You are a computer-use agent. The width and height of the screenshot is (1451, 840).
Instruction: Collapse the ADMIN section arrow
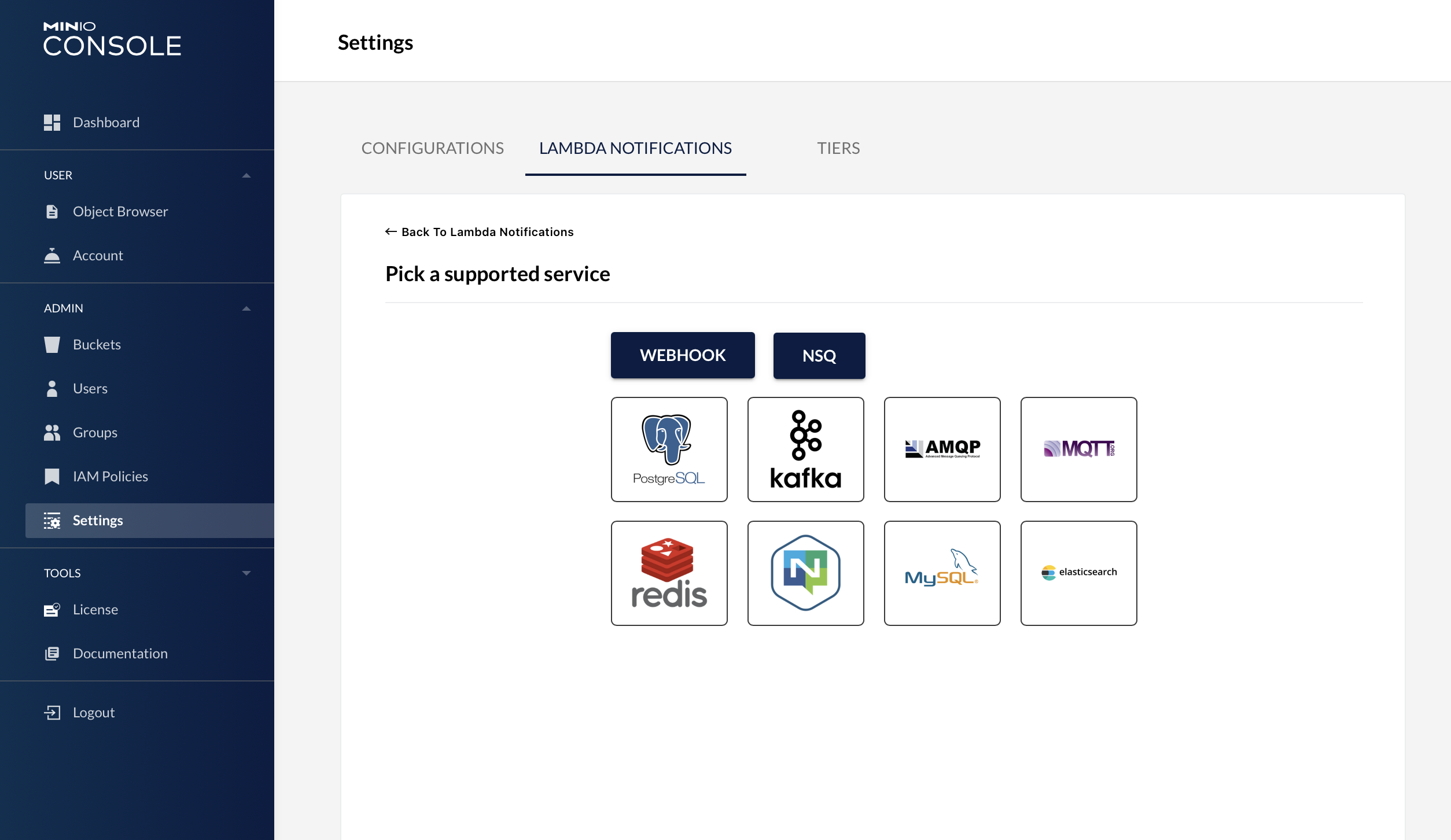[x=246, y=308]
